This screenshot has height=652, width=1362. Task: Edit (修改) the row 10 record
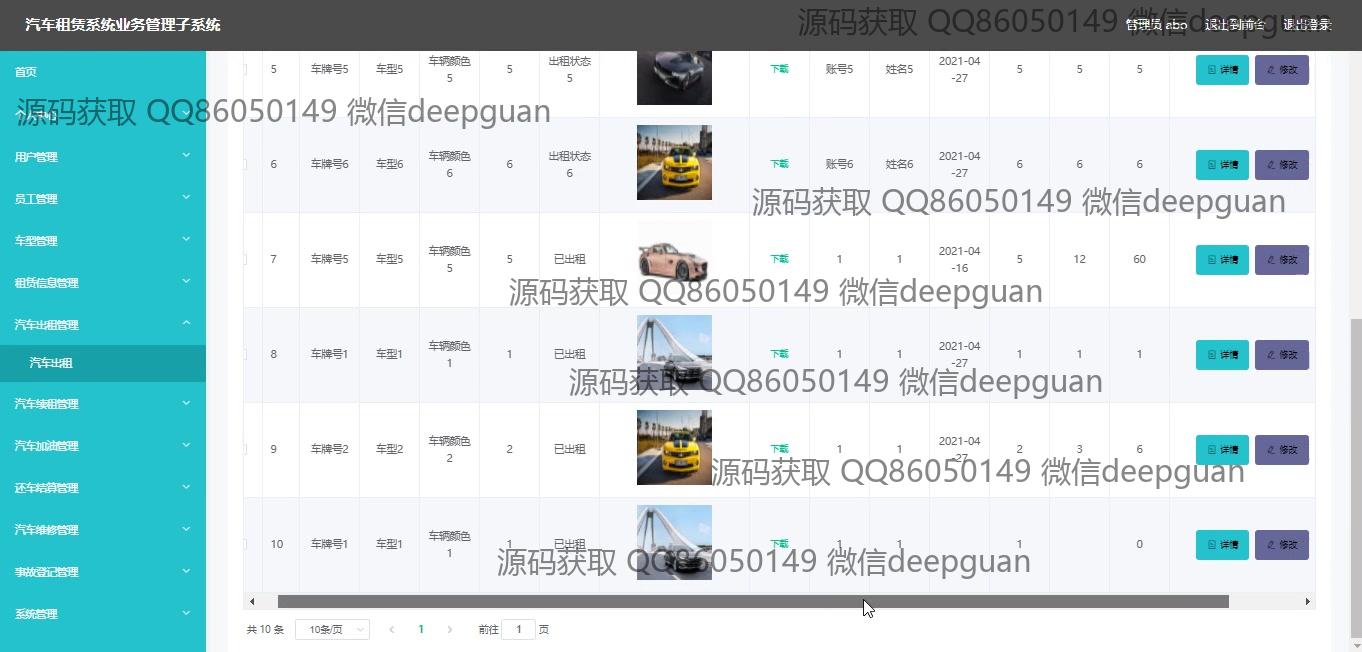coord(1281,545)
